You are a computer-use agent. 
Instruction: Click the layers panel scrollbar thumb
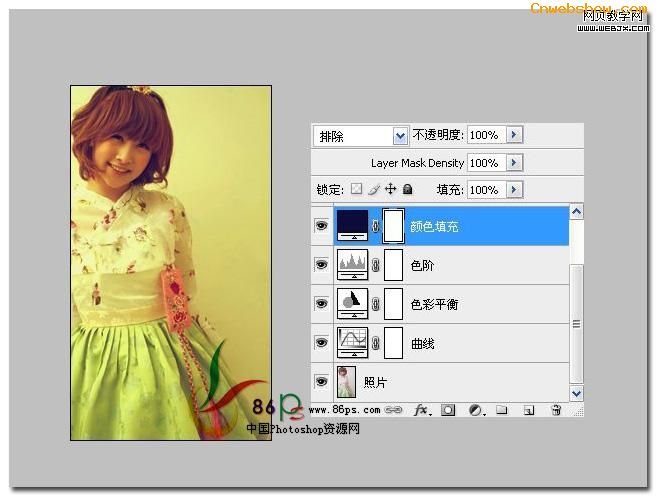pyautogui.click(x=576, y=323)
